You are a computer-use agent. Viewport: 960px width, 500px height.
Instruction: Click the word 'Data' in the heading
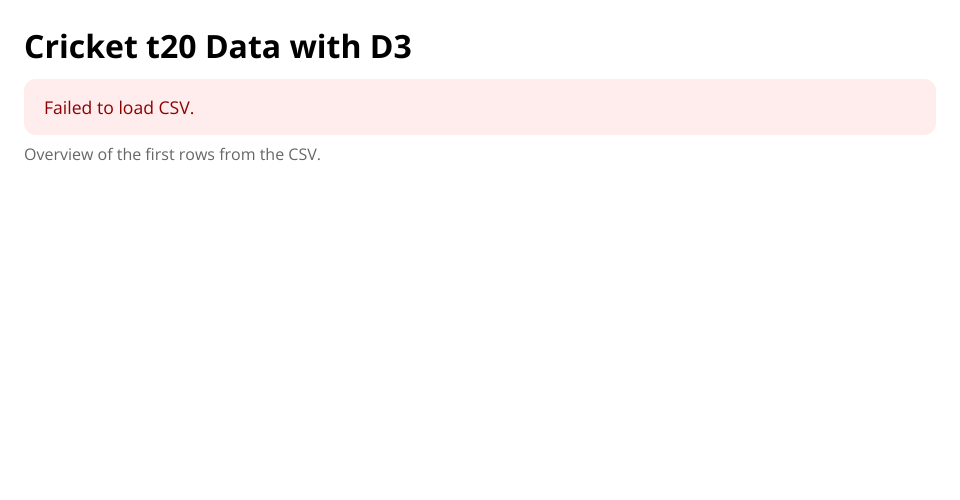point(243,47)
